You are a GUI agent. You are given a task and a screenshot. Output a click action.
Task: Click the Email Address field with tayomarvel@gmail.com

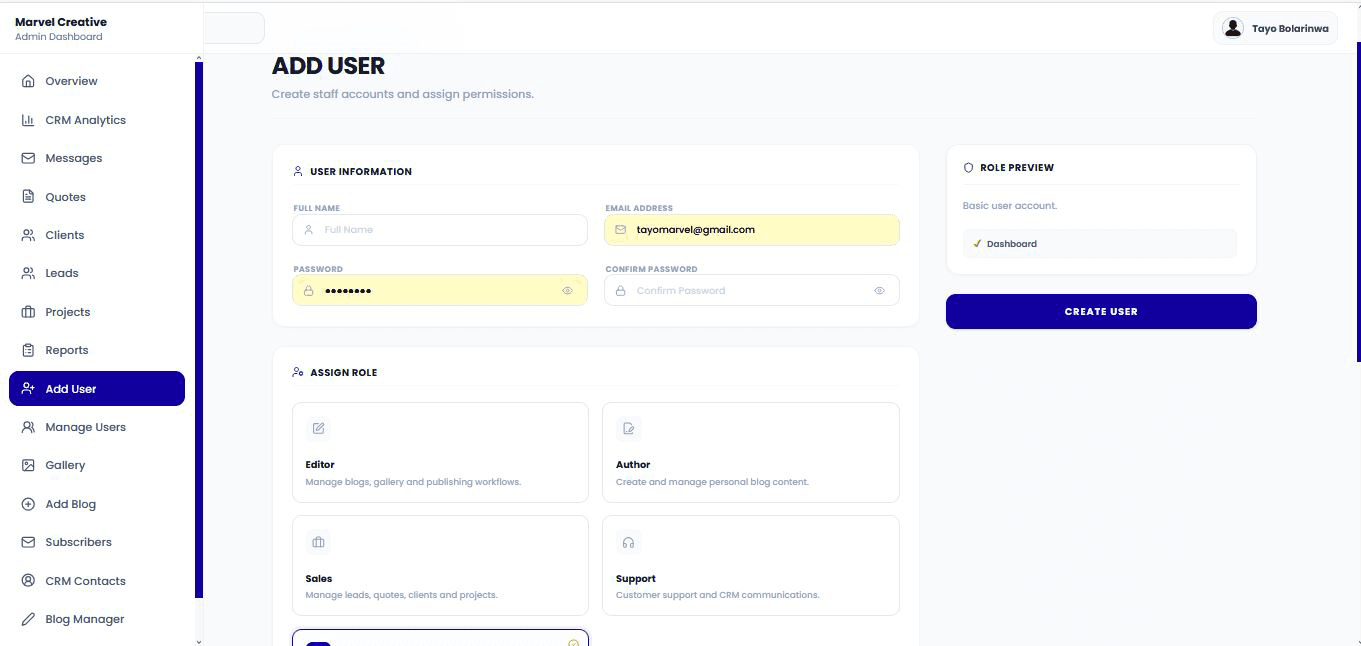[x=752, y=230]
